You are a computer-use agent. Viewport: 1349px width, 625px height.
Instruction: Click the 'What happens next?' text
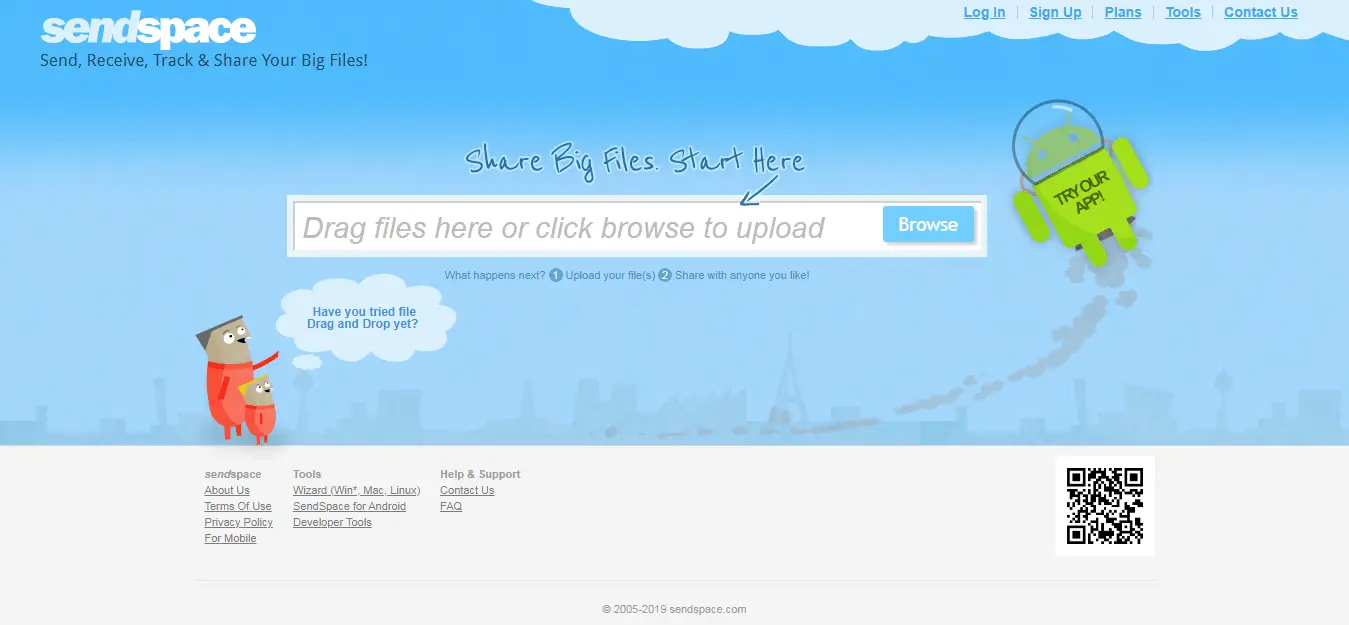point(495,275)
